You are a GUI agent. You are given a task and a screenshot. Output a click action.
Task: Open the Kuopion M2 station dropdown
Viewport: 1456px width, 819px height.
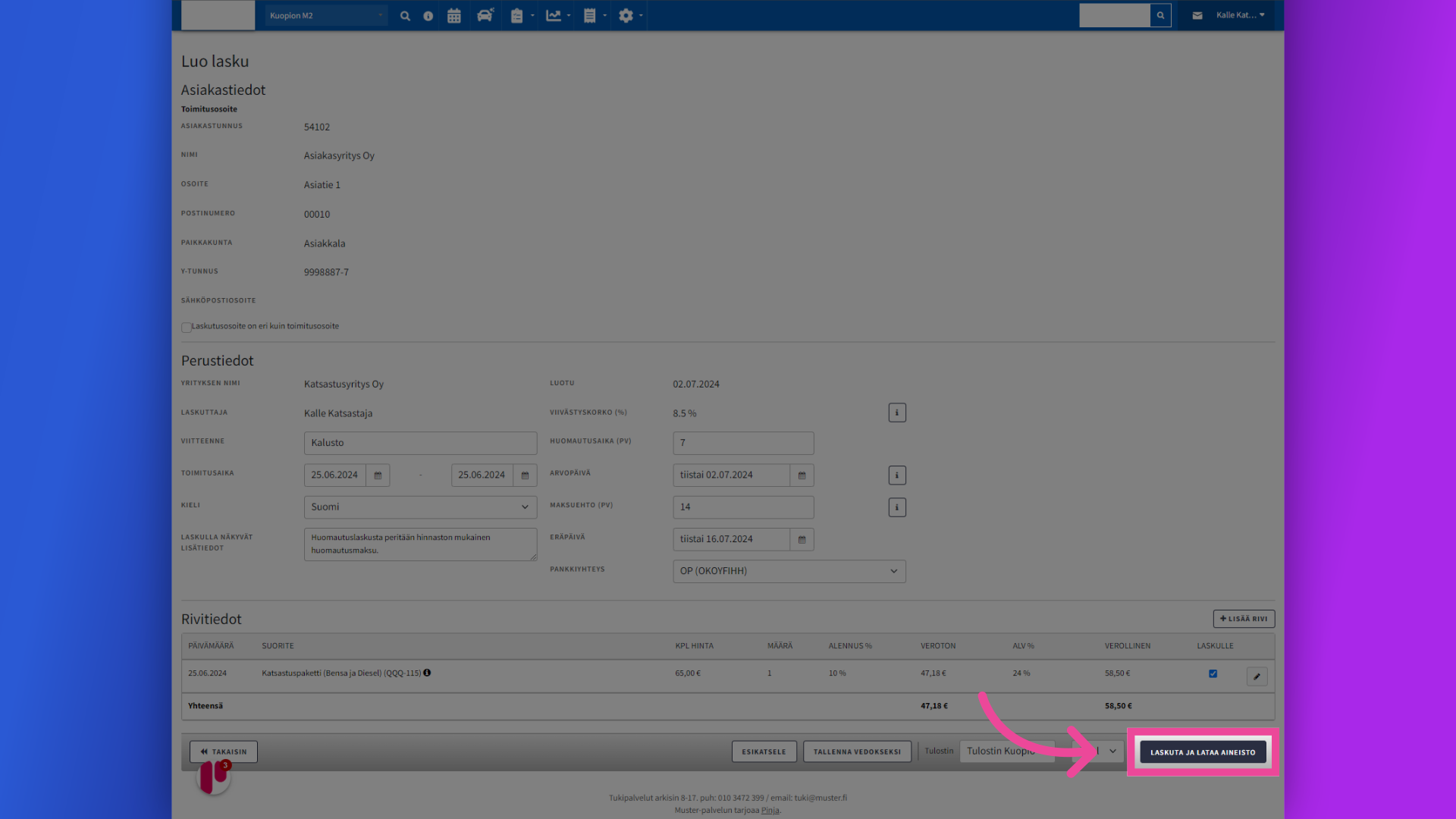pyautogui.click(x=326, y=15)
